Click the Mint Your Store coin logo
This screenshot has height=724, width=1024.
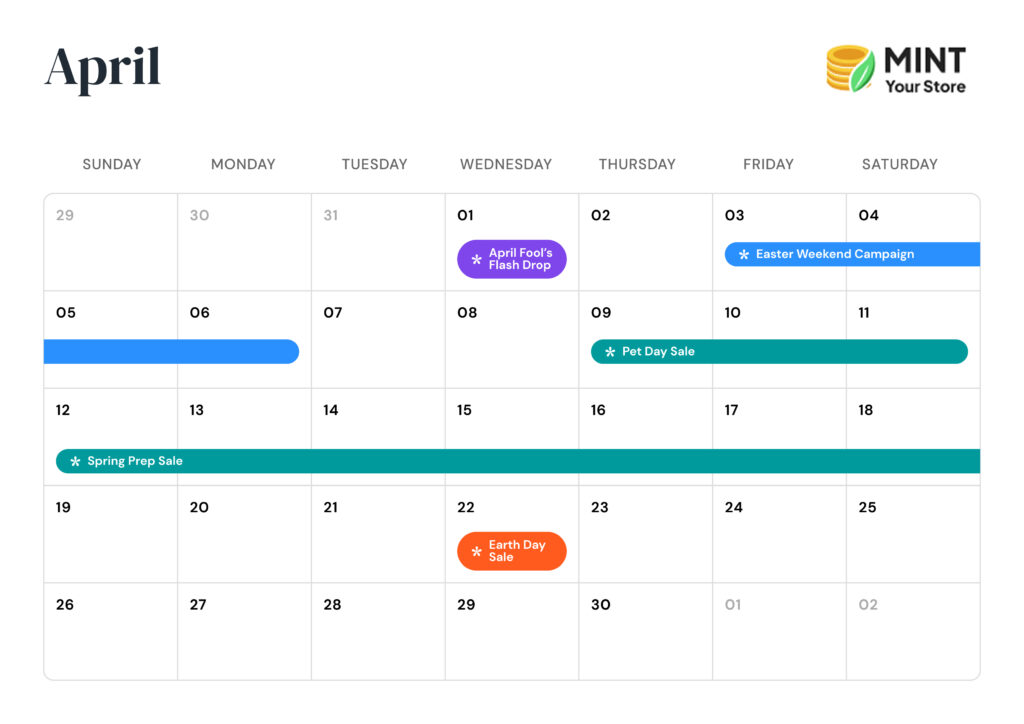(850, 69)
